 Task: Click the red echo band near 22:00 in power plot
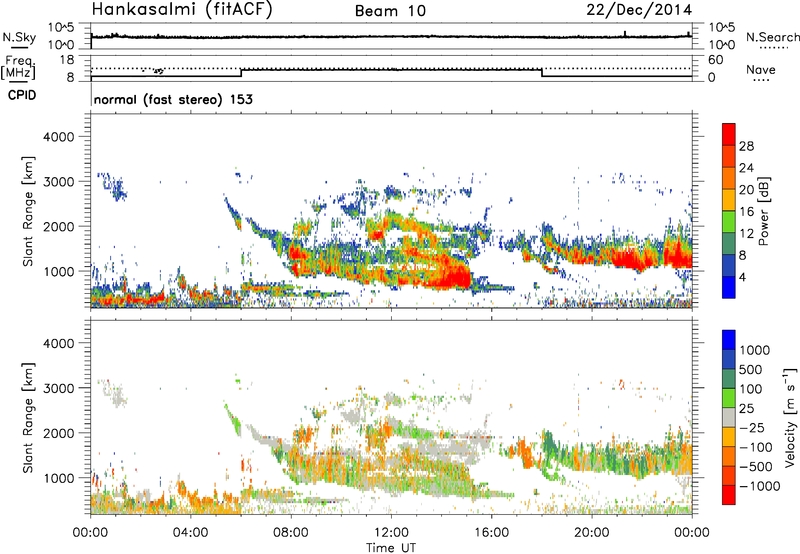(x=630, y=258)
